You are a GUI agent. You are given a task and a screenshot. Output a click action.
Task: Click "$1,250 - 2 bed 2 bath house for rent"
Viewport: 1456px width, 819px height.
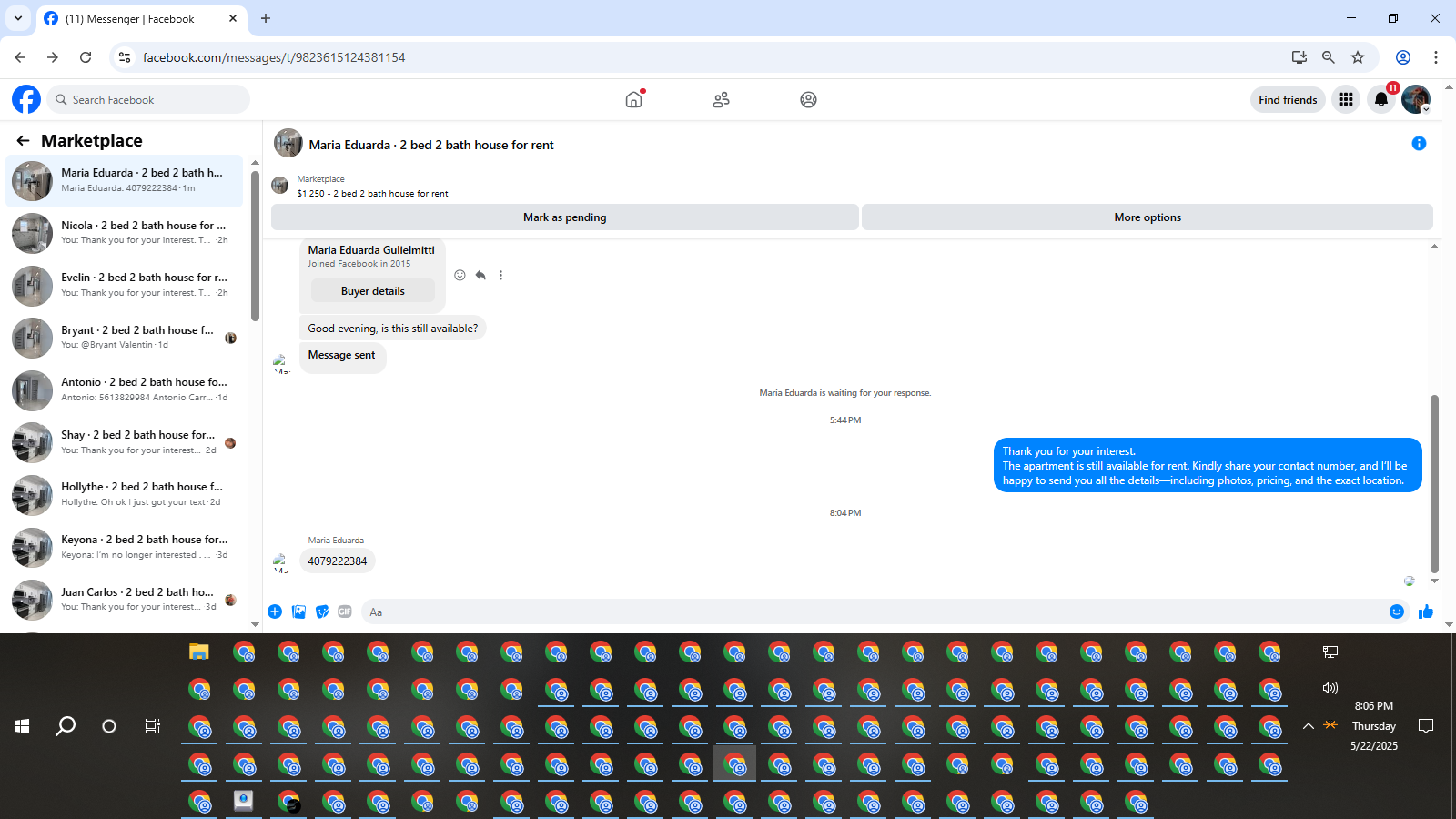point(373,194)
